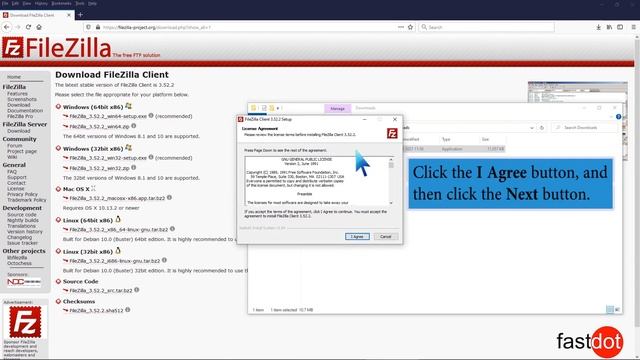Click the FileZilla screenshot thumbnail on page

point(578,92)
